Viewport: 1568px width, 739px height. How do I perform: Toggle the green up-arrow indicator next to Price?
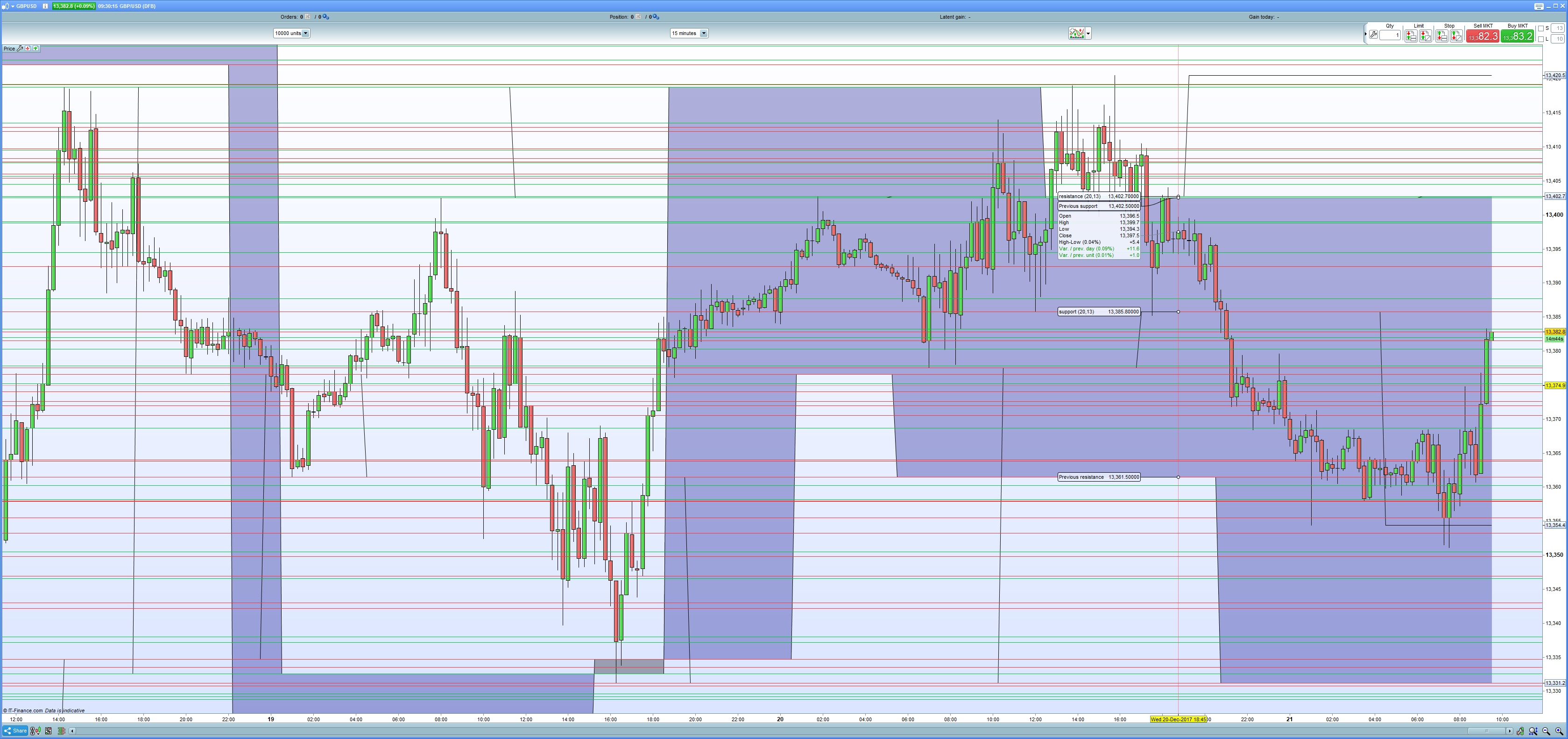36,49
